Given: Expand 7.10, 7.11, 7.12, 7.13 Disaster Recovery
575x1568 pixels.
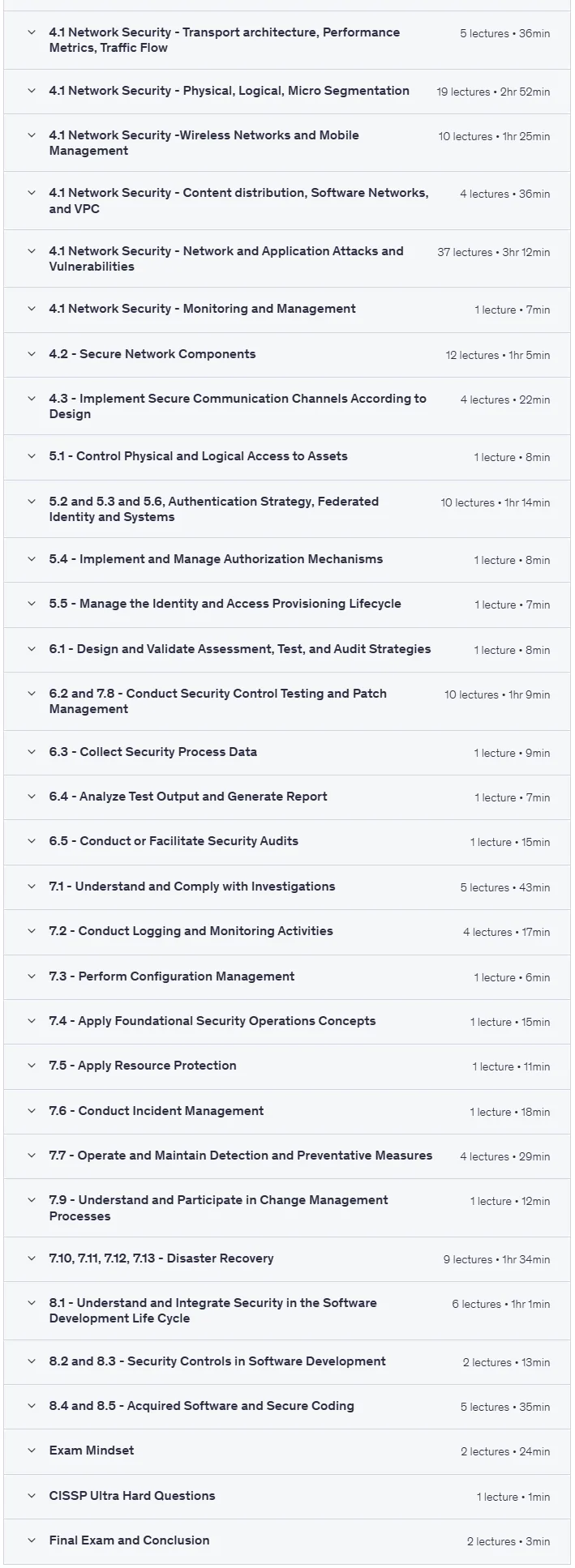Looking at the screenshot, I should point(287,1258).
